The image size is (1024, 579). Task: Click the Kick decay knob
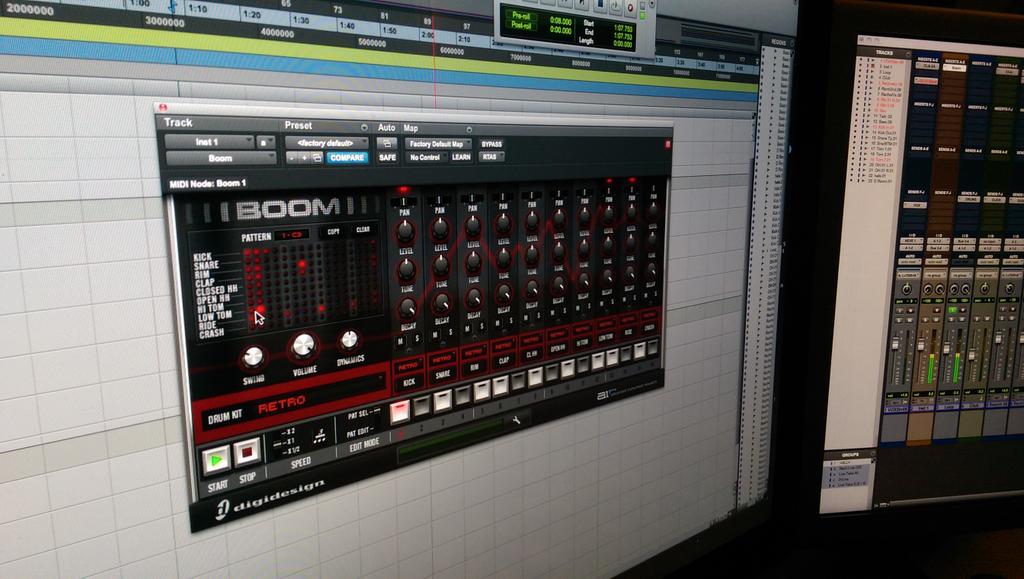tap(408, 307)
